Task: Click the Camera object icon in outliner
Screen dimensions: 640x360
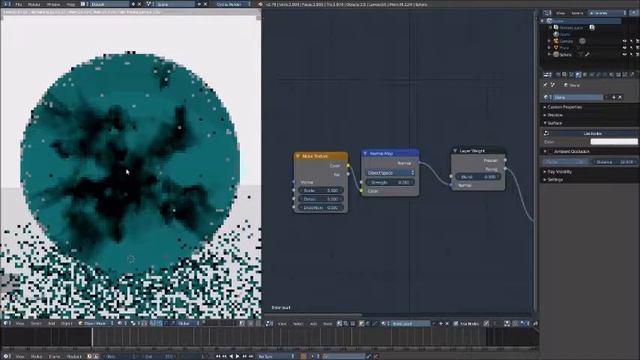Action: 556,41
